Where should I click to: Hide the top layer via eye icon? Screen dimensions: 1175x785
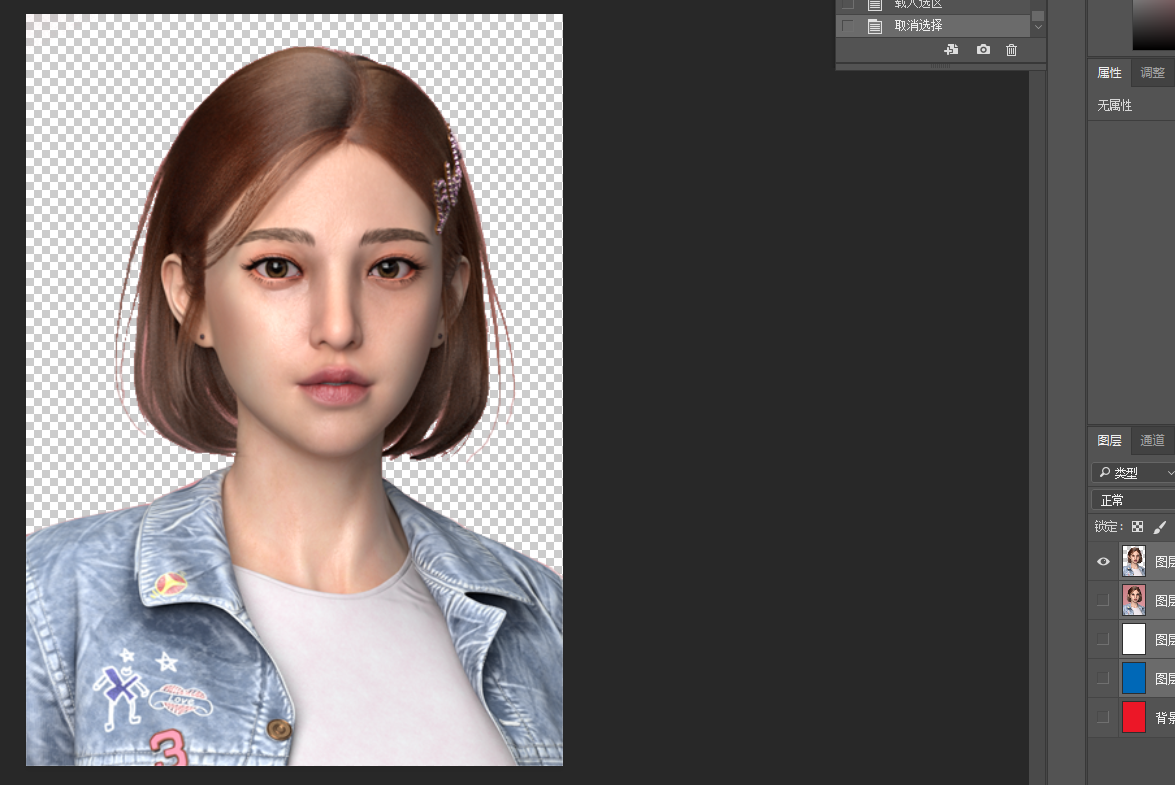click(x=1103, y=562)
